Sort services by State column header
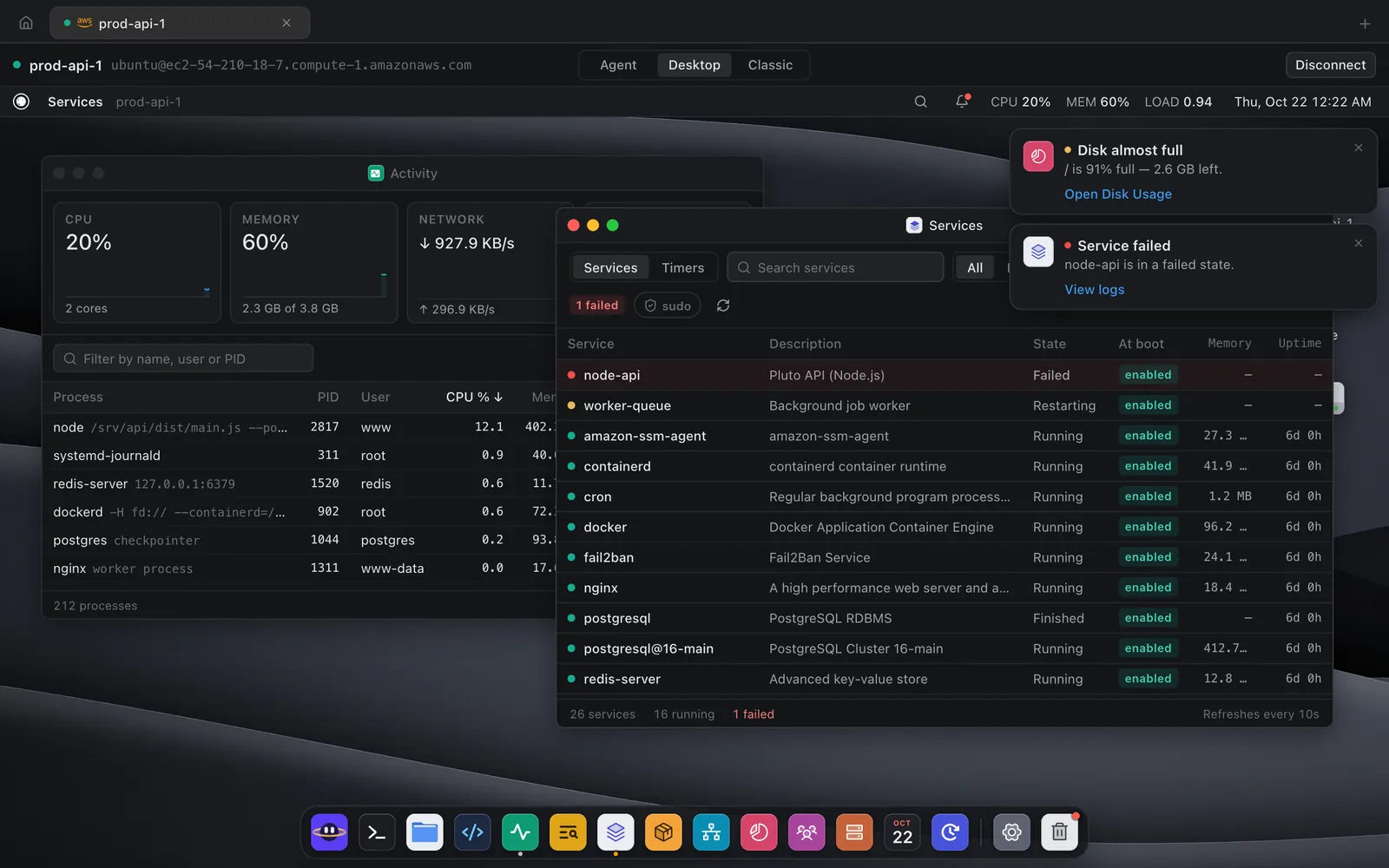 (1049, 344)
